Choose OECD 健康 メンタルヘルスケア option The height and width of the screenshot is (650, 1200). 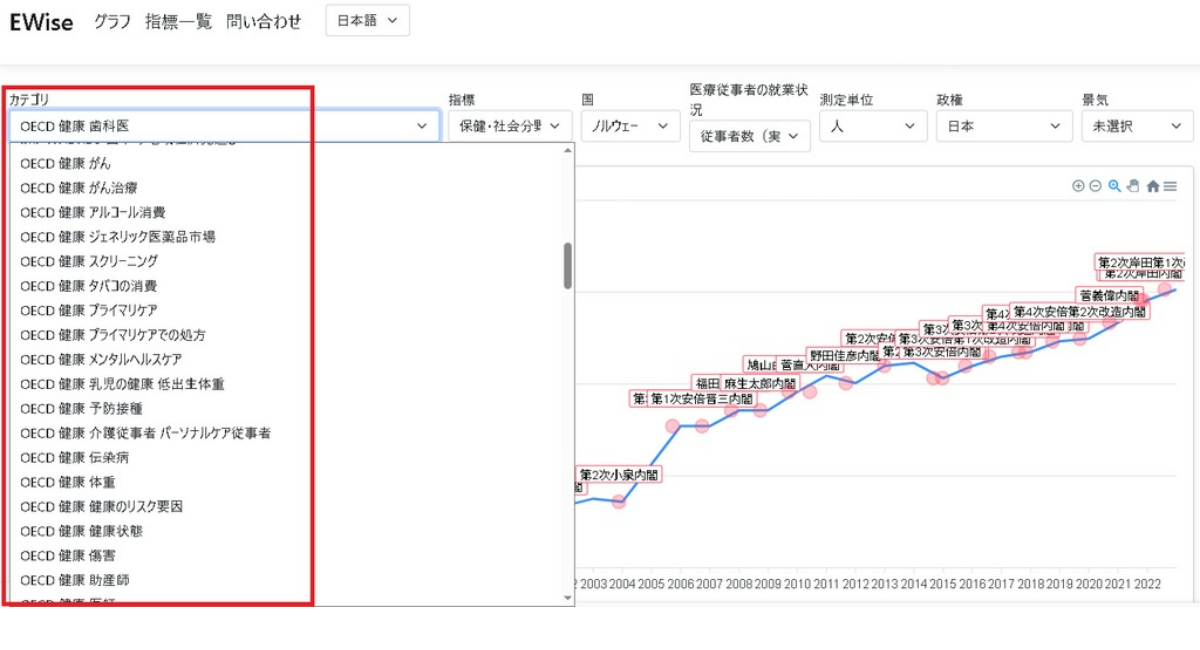click(x=101, y=359)
